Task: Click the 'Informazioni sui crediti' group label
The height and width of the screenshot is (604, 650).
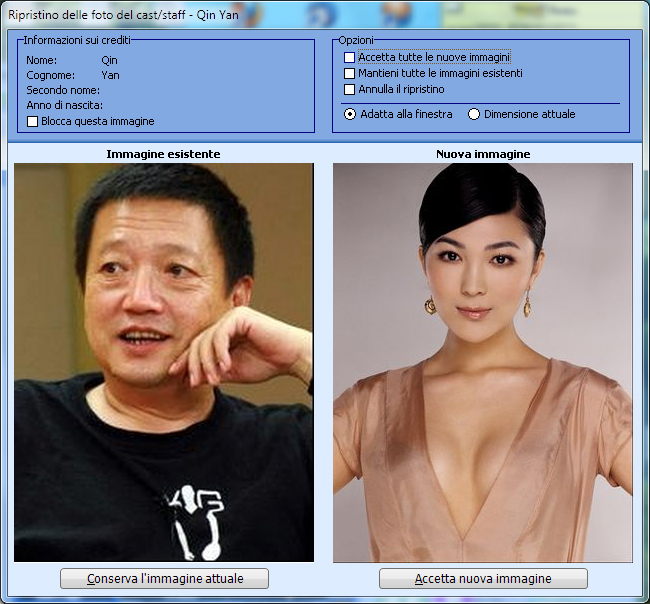Action: [x=77, y=40]
